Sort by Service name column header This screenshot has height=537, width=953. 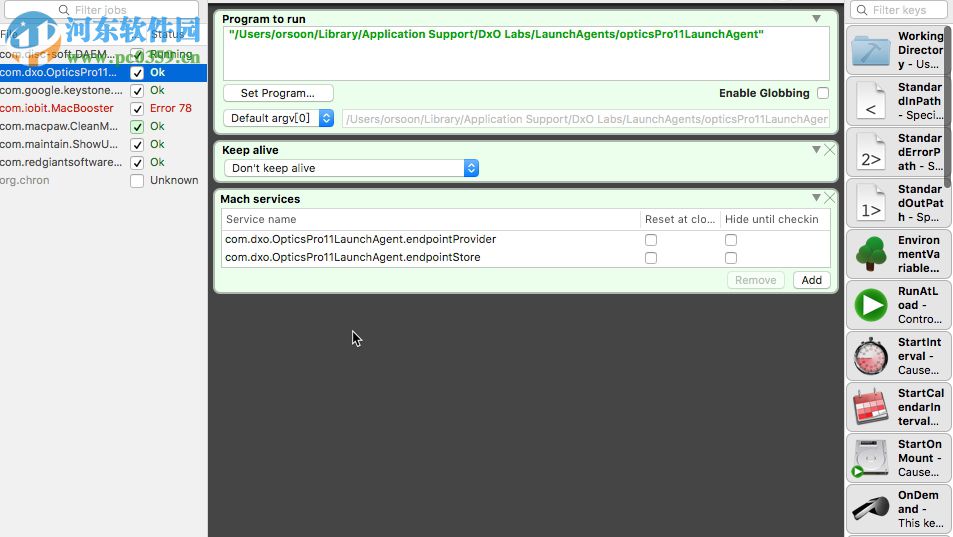tap(430, 219)
